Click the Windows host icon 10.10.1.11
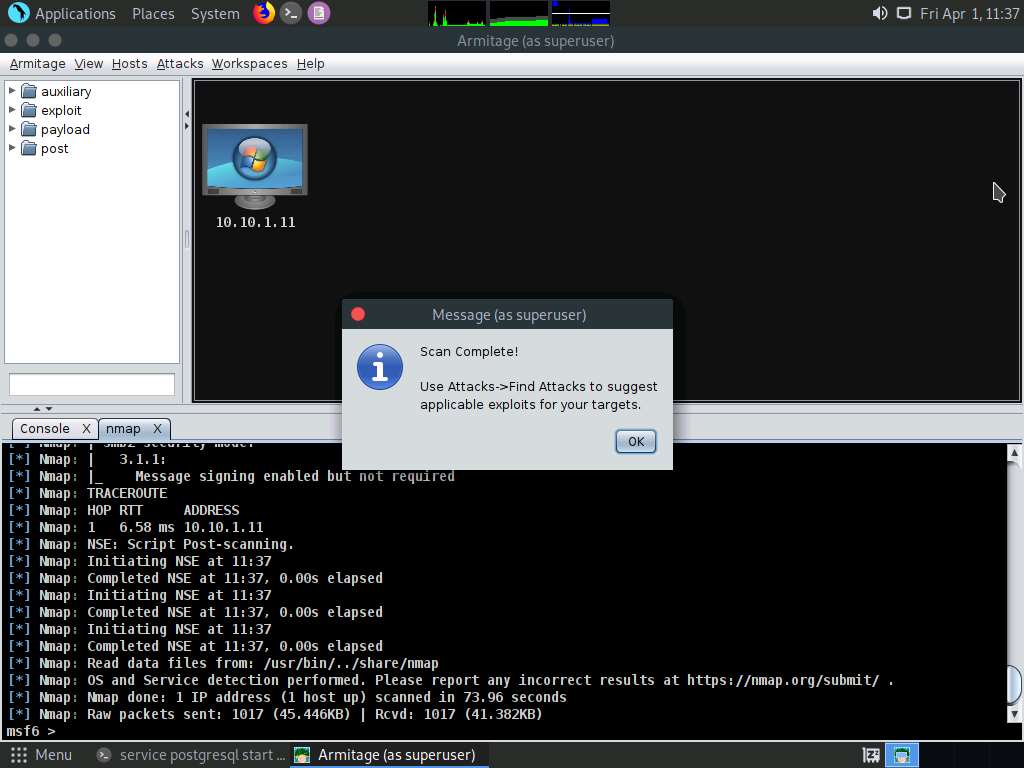The height and width of the screenshot is (768, 1024). pos(255,166)
